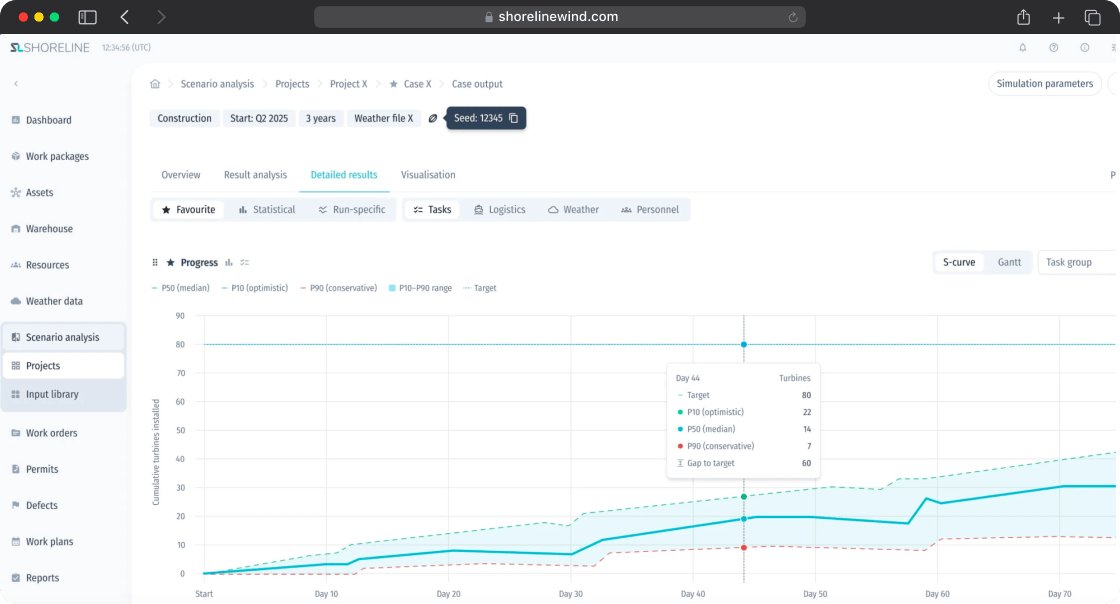
Task: Click the Shoreline logo
Action: click(x=50, y=48)
